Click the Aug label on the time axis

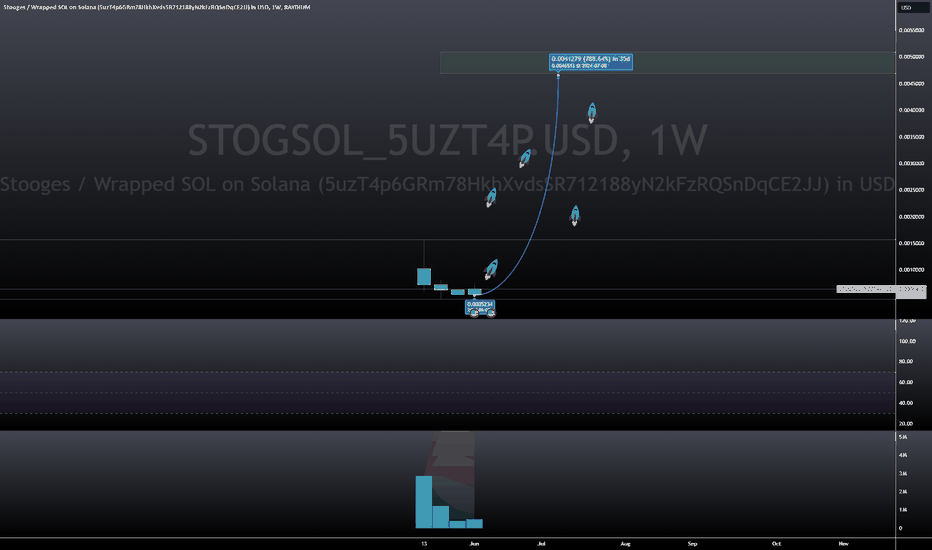(x=625, y=543)
